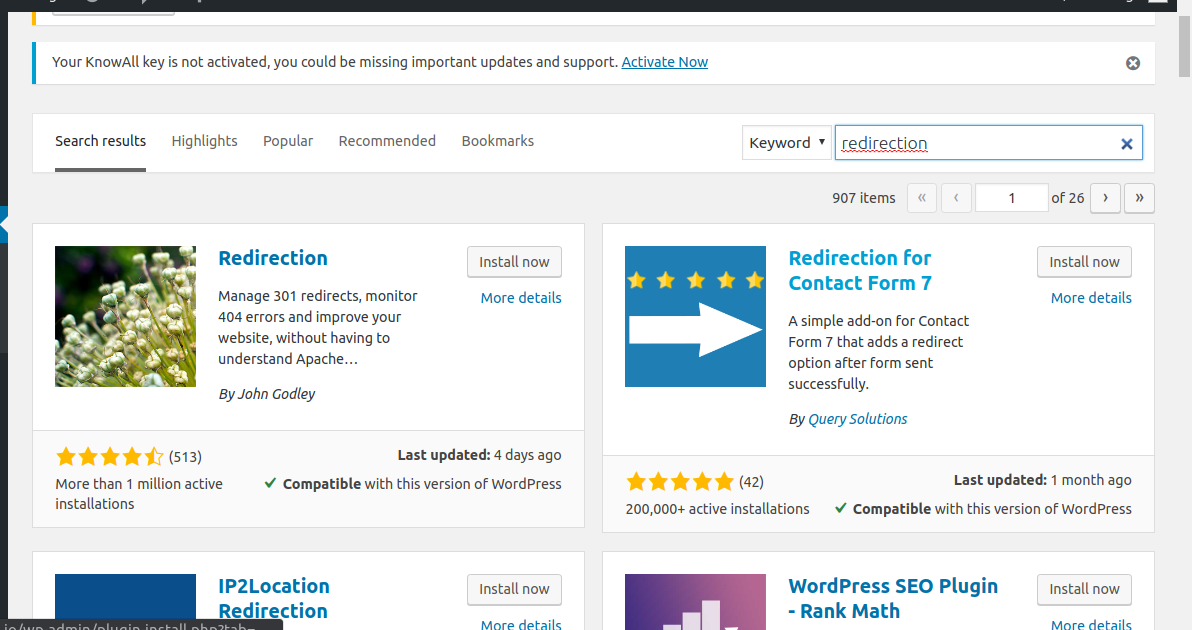Open the Keyword search type dropdown

coord(787,143)
